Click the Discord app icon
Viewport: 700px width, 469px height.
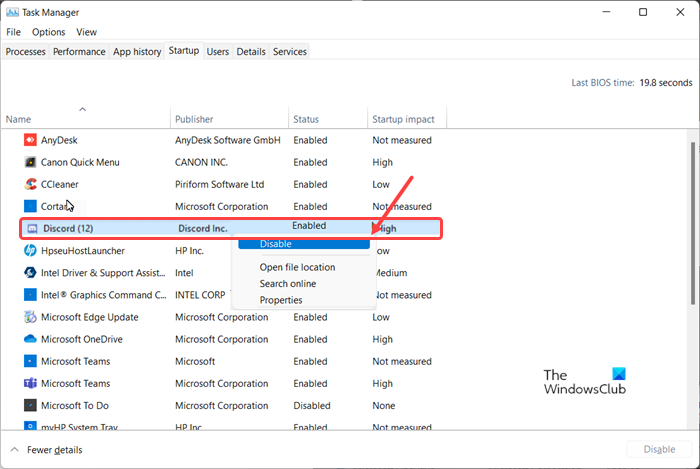32,228
